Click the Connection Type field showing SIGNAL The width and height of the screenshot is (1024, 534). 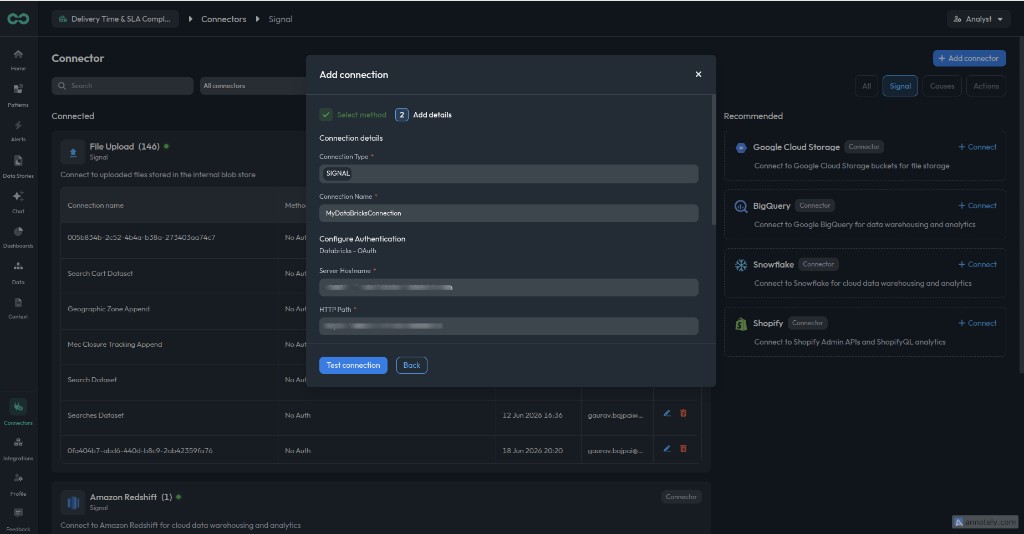[509, 174]
